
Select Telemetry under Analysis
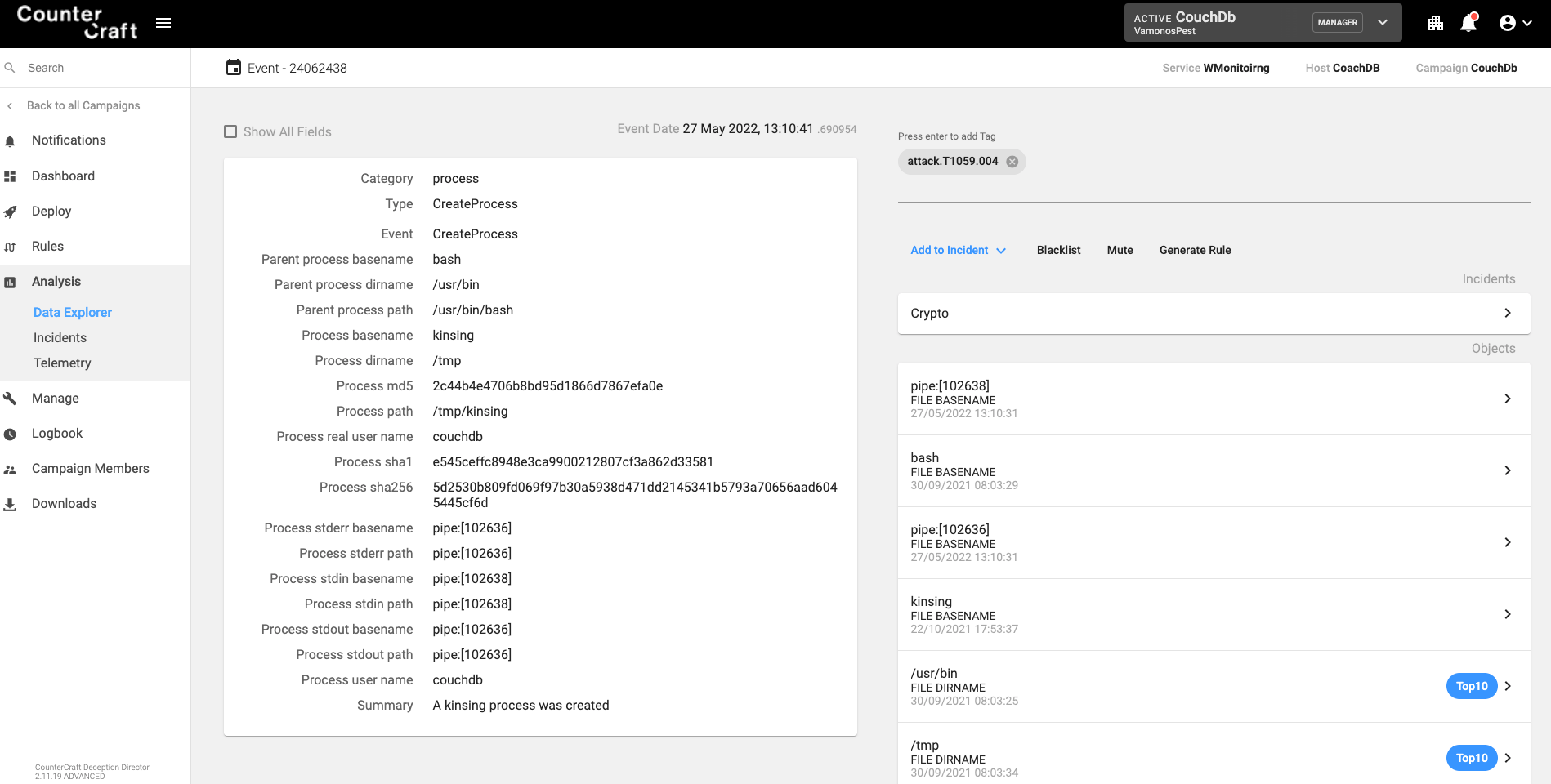click(62, 363)
